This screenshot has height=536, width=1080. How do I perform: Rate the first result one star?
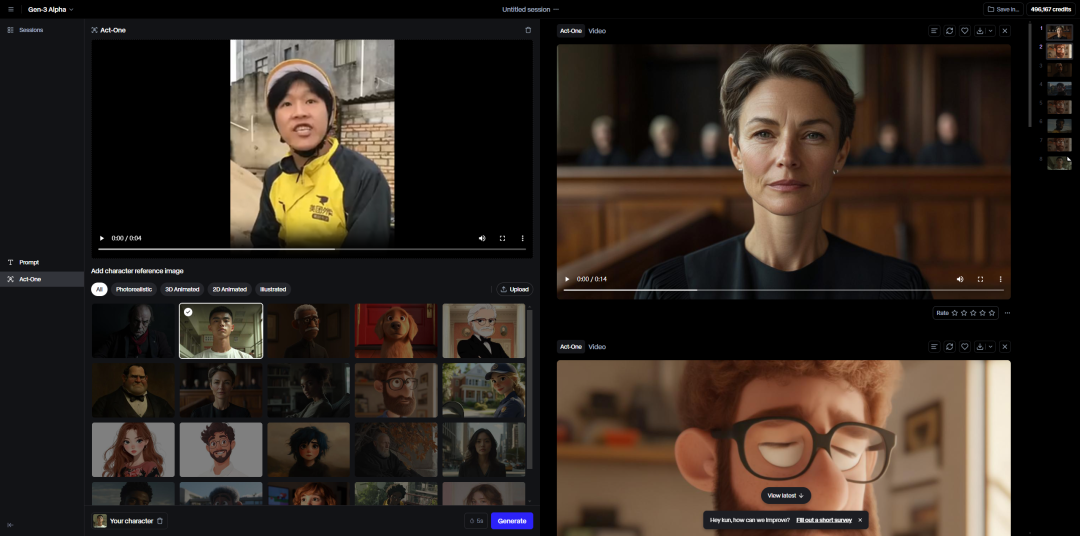point(955,313)
